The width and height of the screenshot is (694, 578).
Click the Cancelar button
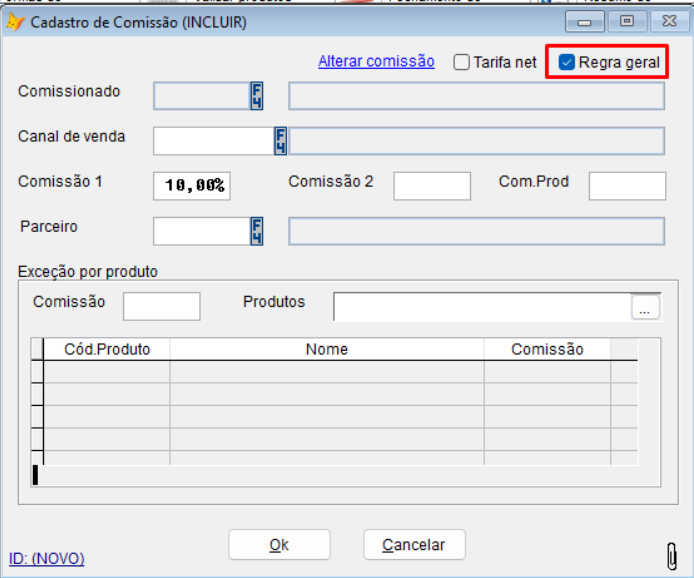(414, 545)
